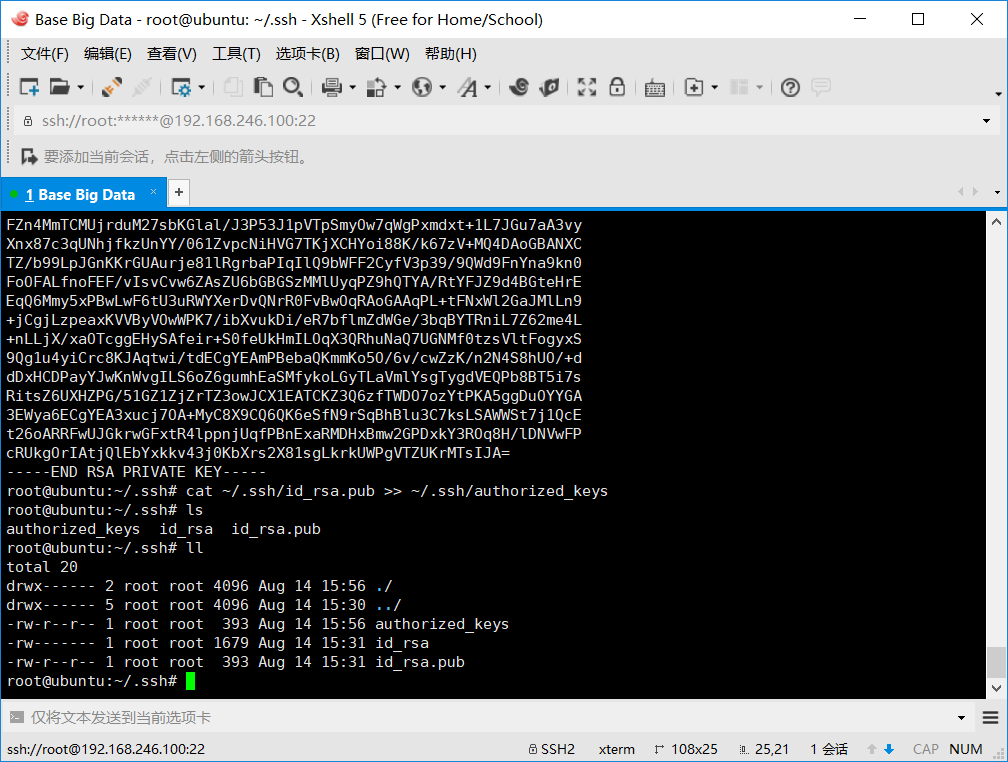Viewport: 1008px width, 762px height.
Task: Click the New tab group plus icon
Action: click(694, 87)
